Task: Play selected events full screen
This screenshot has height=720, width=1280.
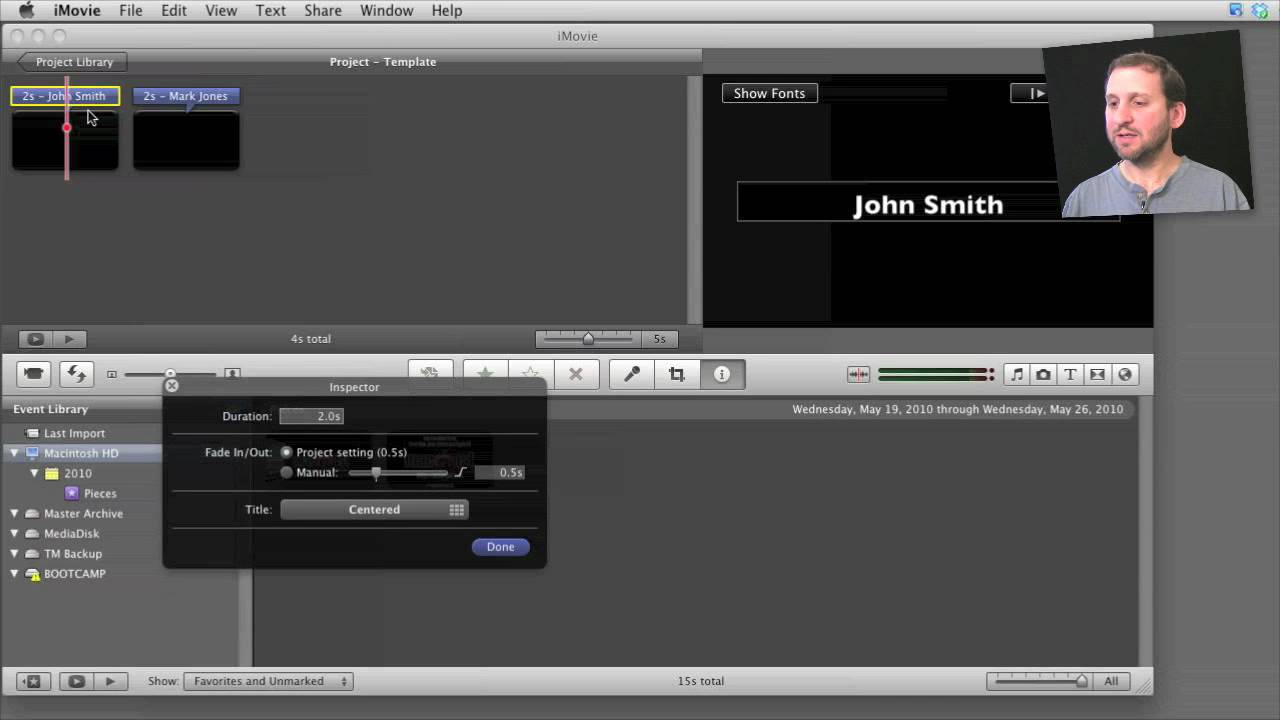Action: pos(76,681)
